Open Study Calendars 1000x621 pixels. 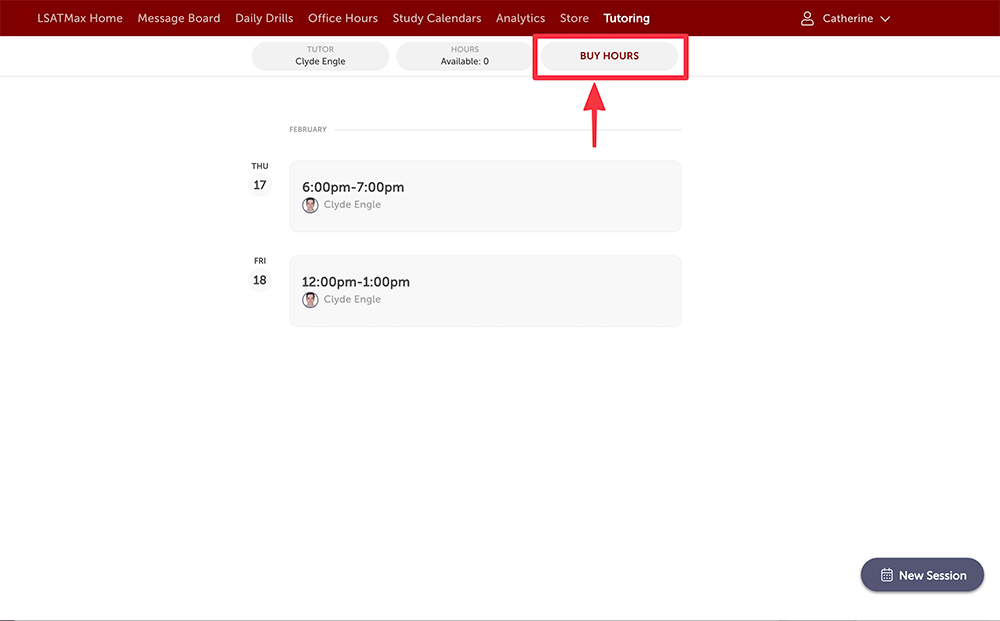click(437, 18)
